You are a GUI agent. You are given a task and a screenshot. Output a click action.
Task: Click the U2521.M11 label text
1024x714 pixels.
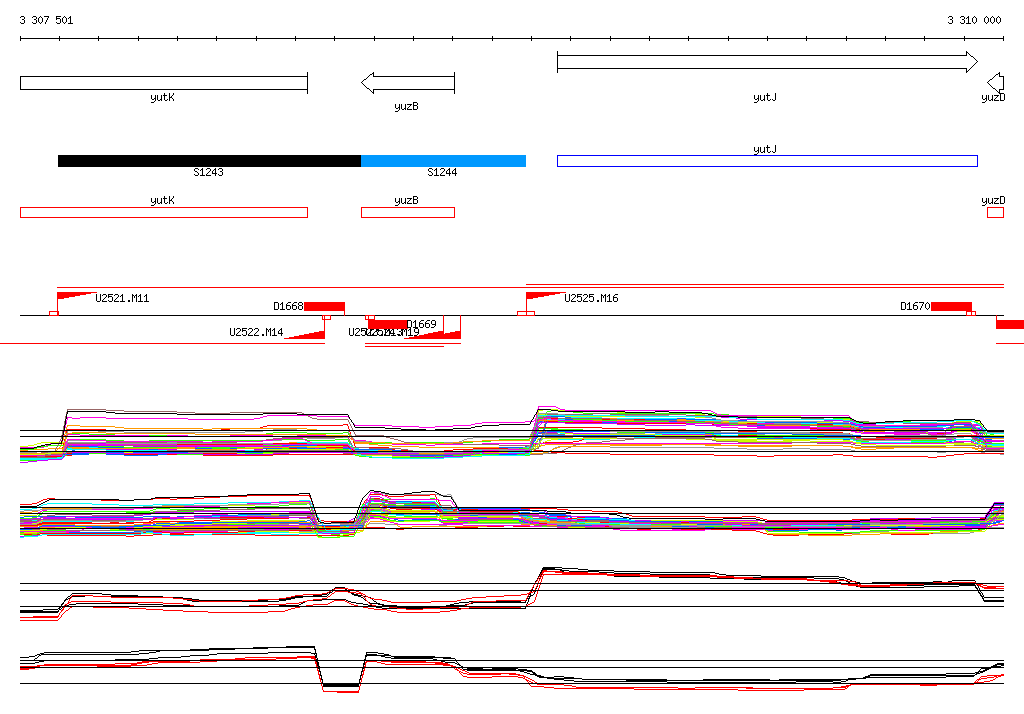122,299
